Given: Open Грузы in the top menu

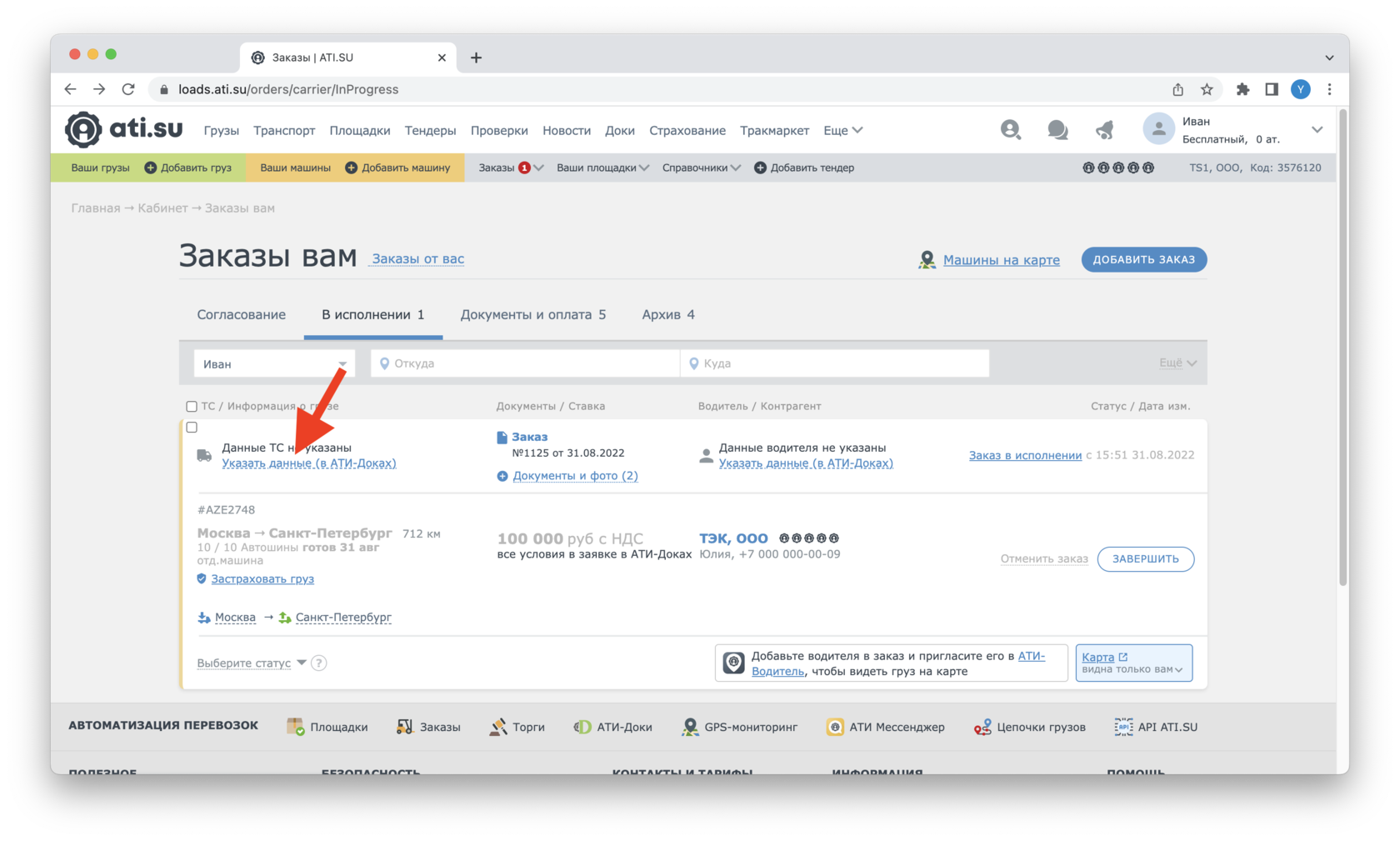Looking at the screenshot, I should 221,130.
